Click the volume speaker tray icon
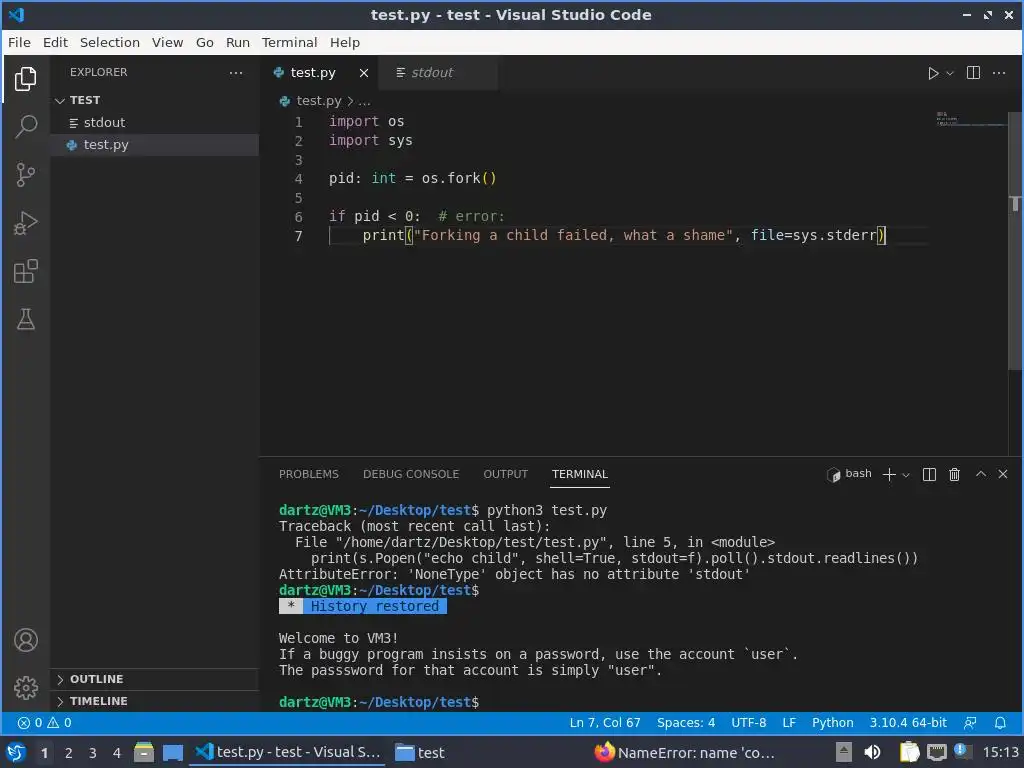 (872, 753)
